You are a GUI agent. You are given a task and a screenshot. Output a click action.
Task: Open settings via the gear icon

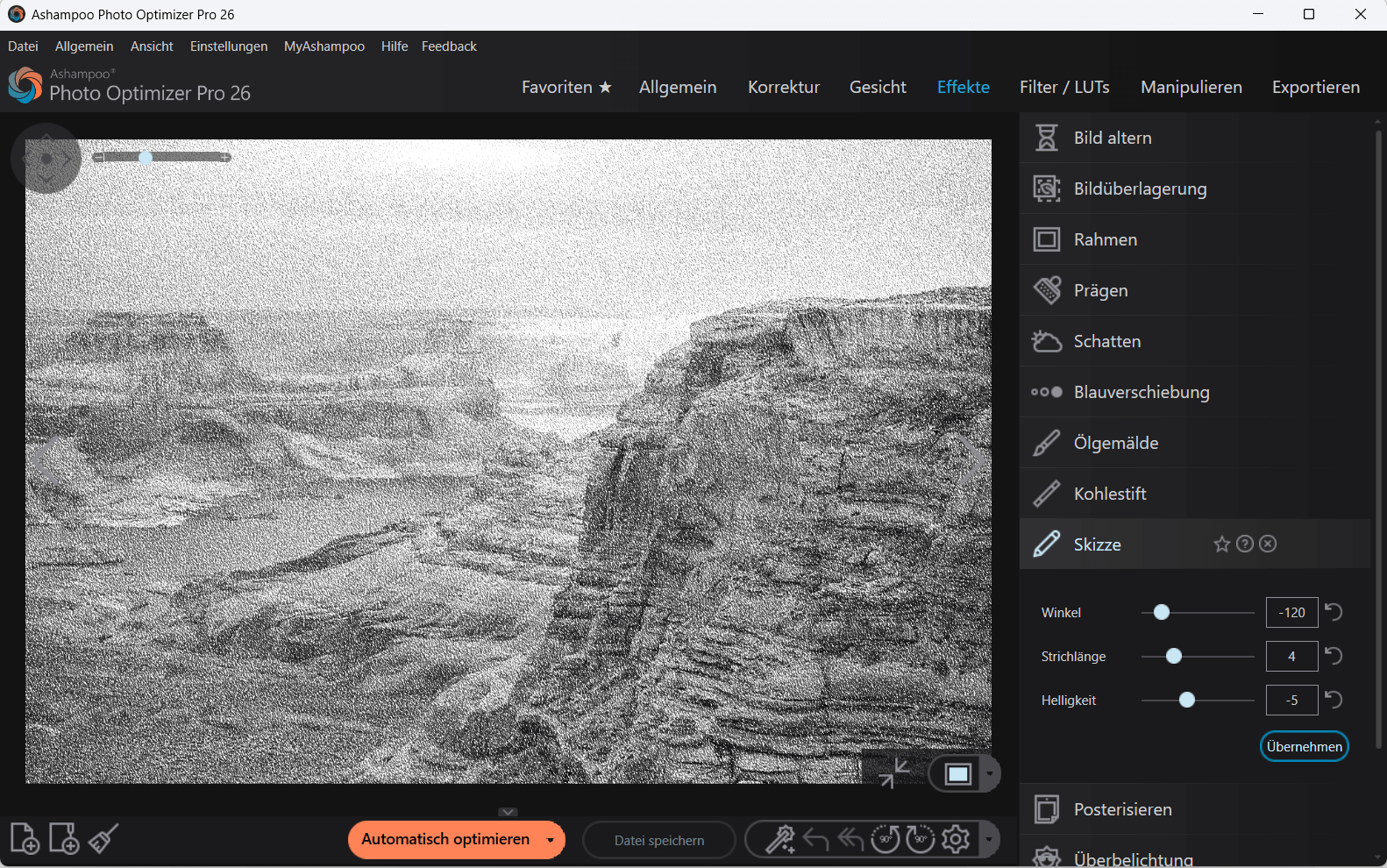click(956, 839)
